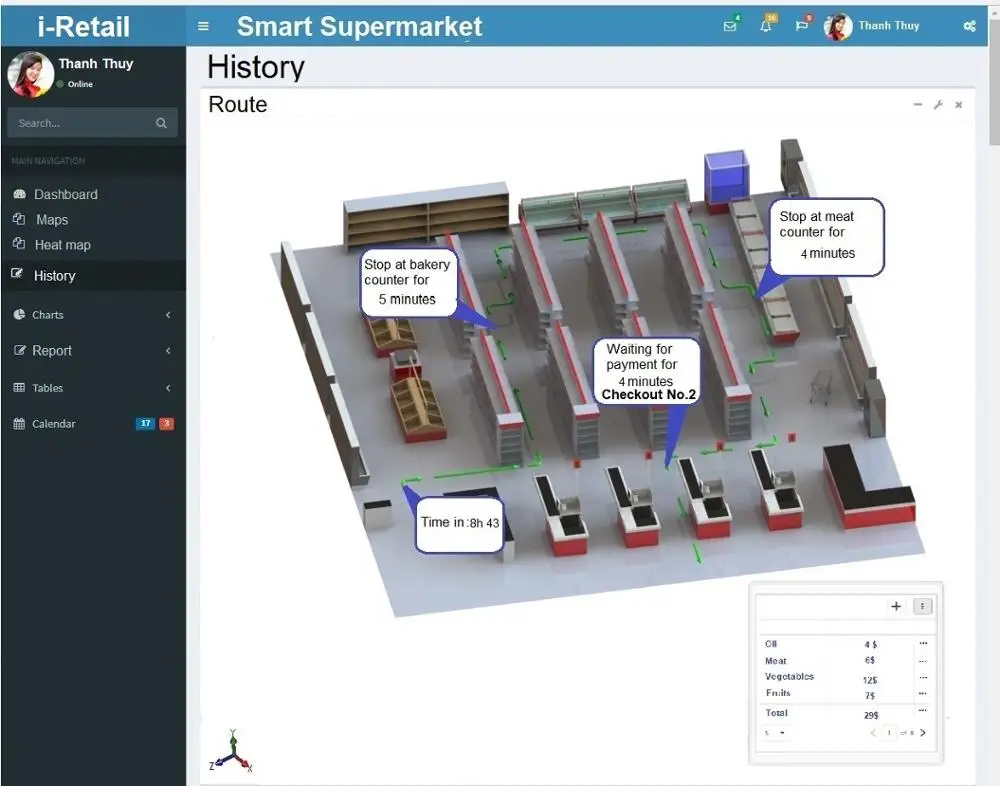Open the bell notifications icon
Screen dimensions: 1000x786
766,26
